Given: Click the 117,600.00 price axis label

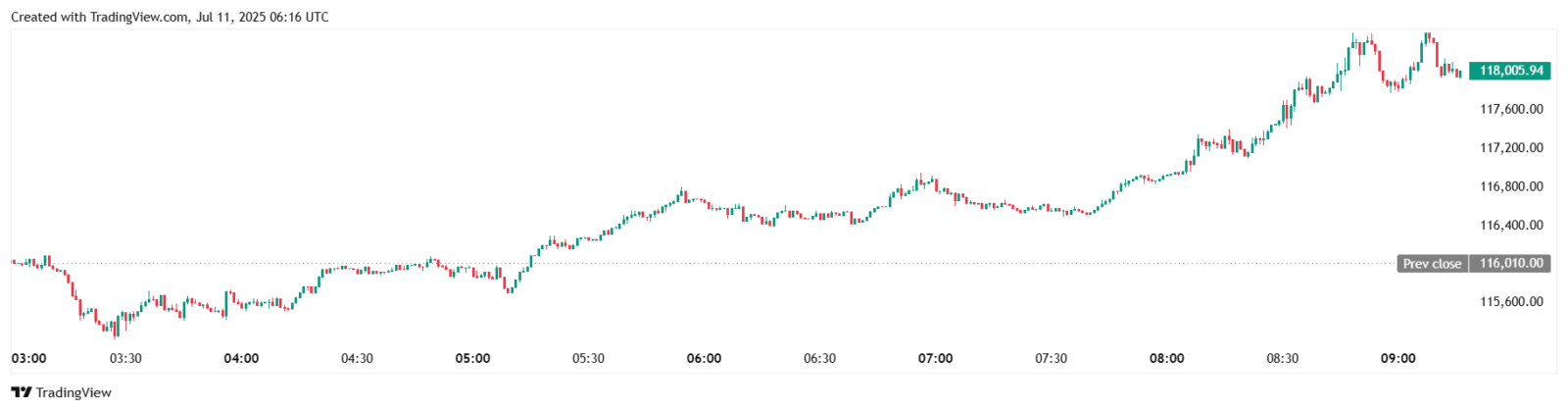Looking at the screenshot, I should tap(1511, 109).
